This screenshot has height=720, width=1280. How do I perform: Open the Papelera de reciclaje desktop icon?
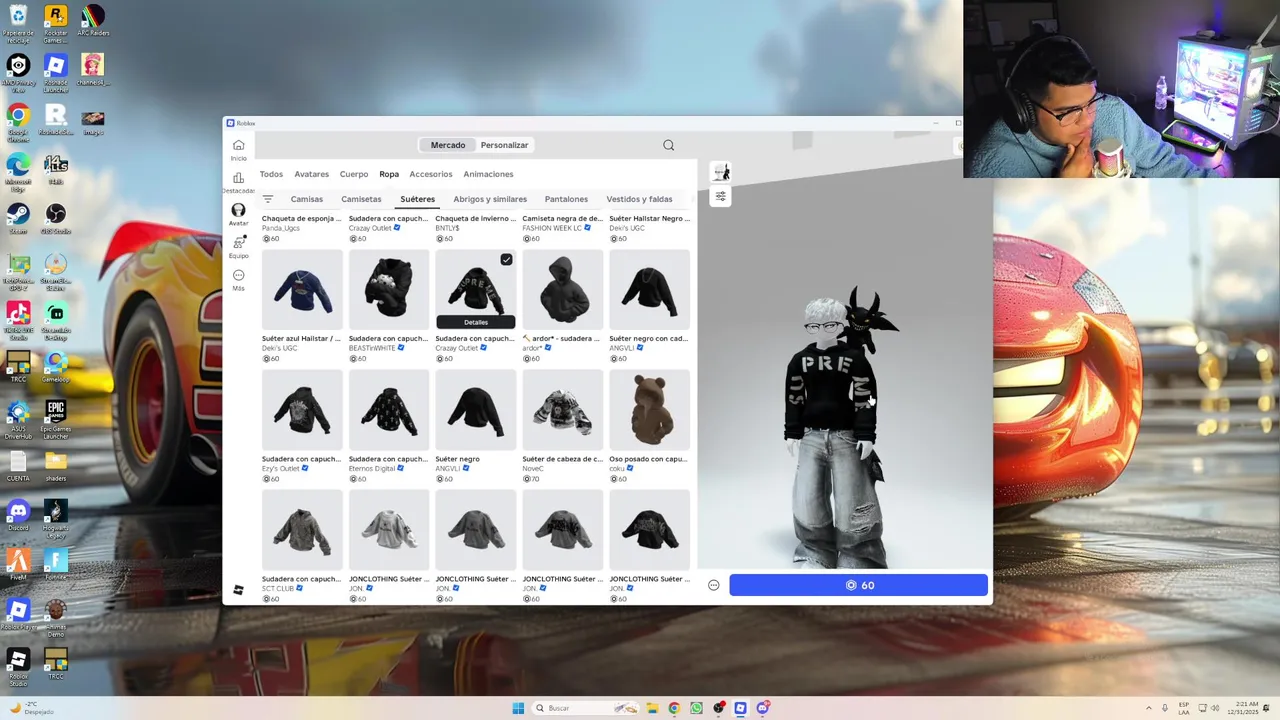pyautogui.click(x=18, y=22)
